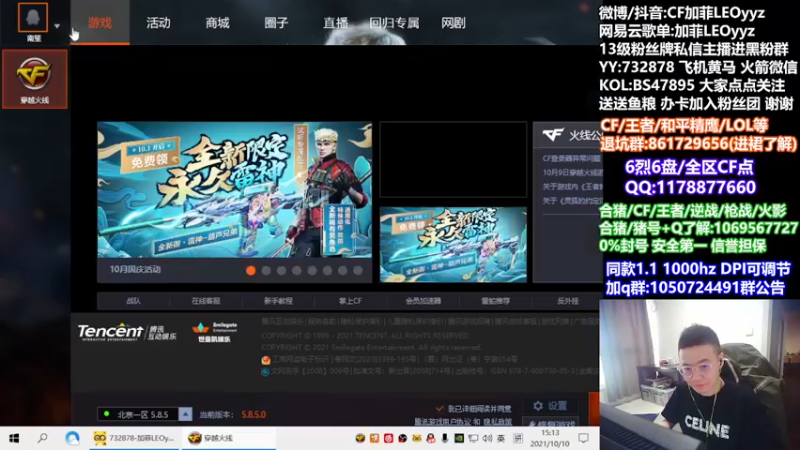Viewport: 800px width, 450px height.
Task: Open the 隐私政策 link
Action: click(x=497, y=422)
